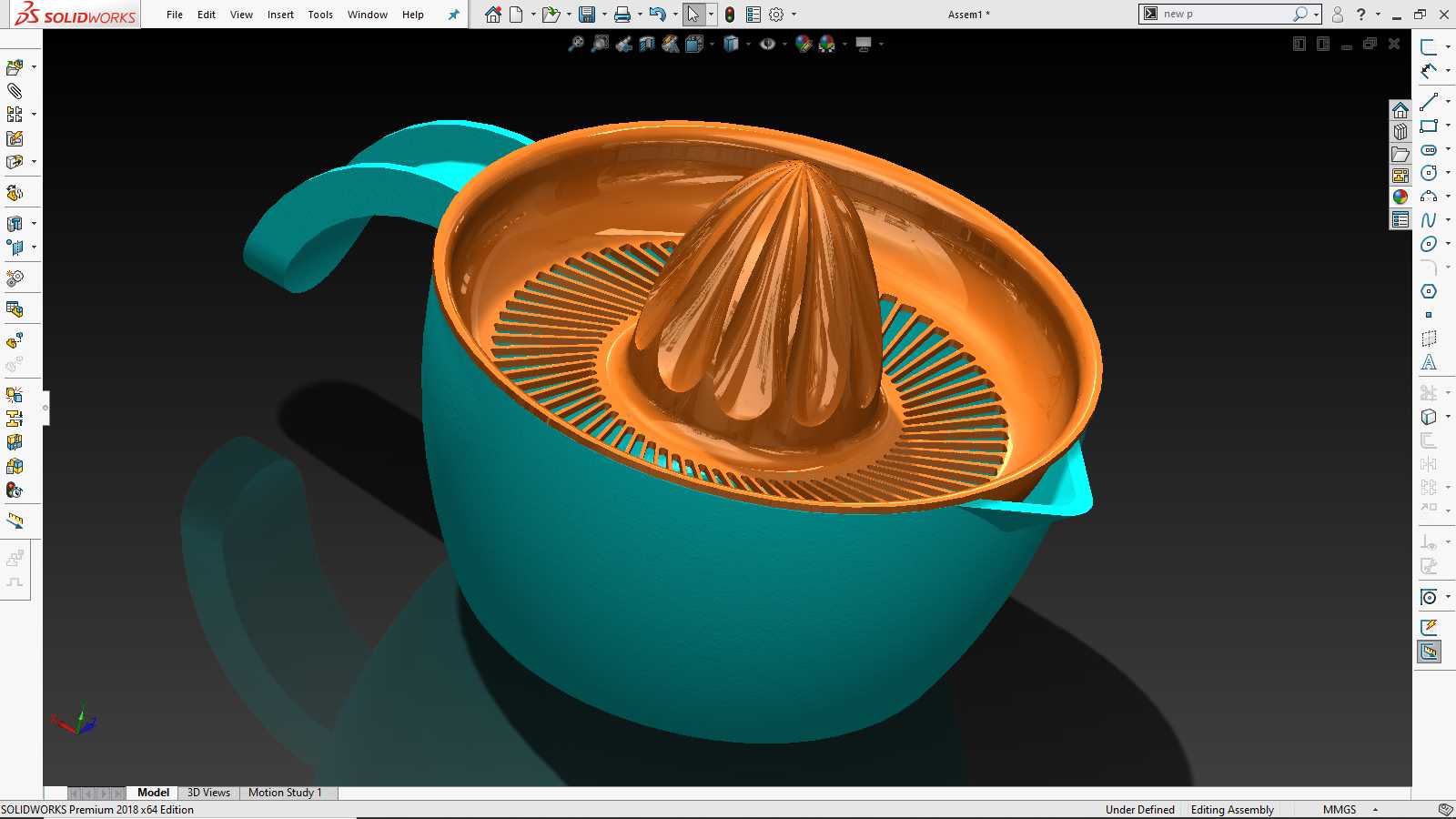Select the Corner Rectangle sketch tool

(1429, 126)
